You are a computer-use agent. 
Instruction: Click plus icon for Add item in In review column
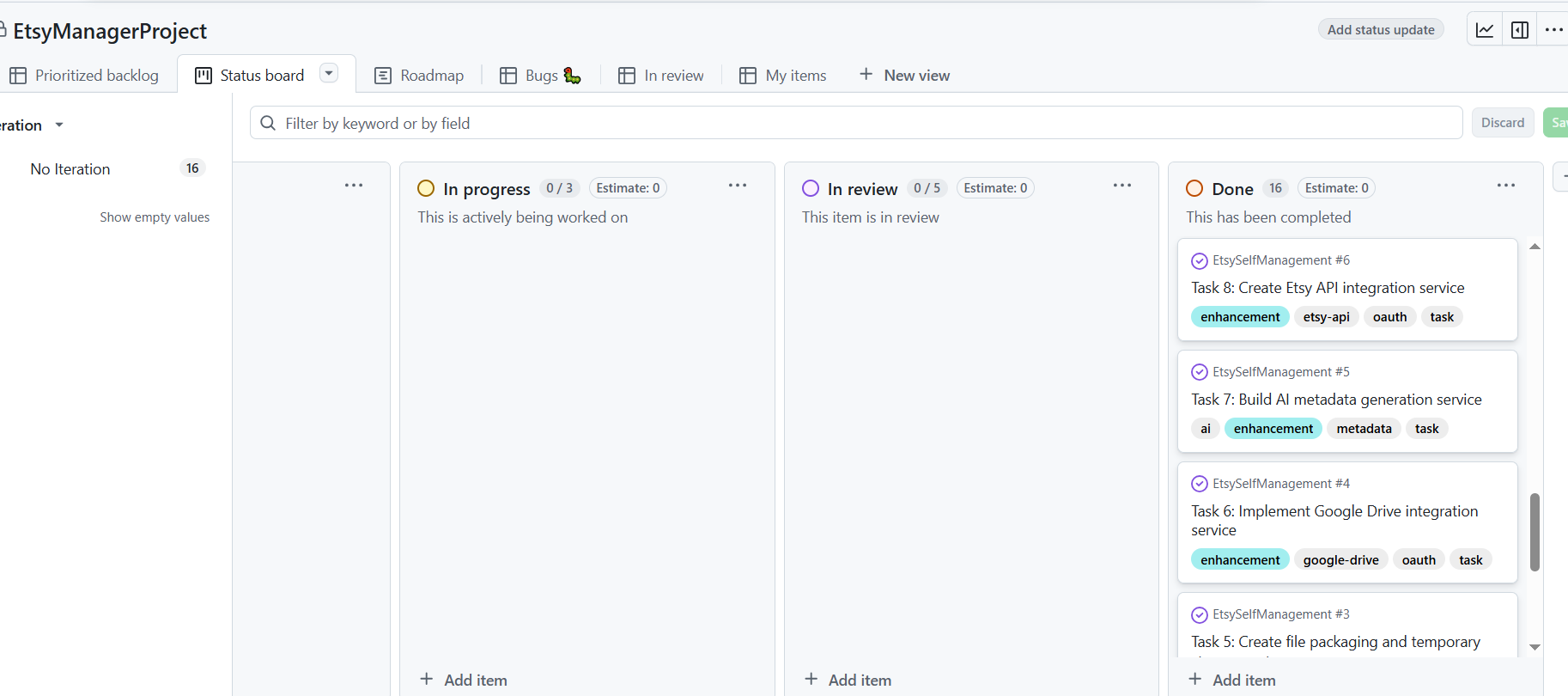(x=811, y=679)
